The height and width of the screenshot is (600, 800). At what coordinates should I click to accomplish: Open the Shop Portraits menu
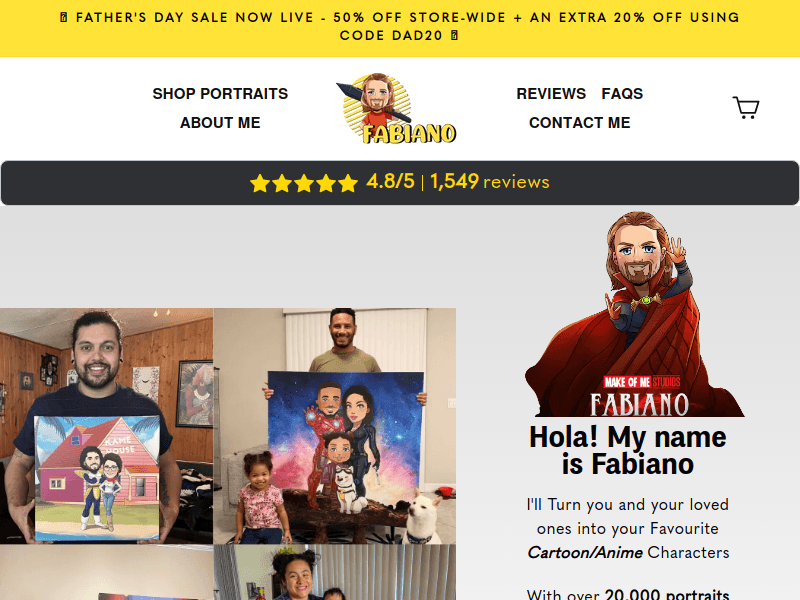pos(220,94)
